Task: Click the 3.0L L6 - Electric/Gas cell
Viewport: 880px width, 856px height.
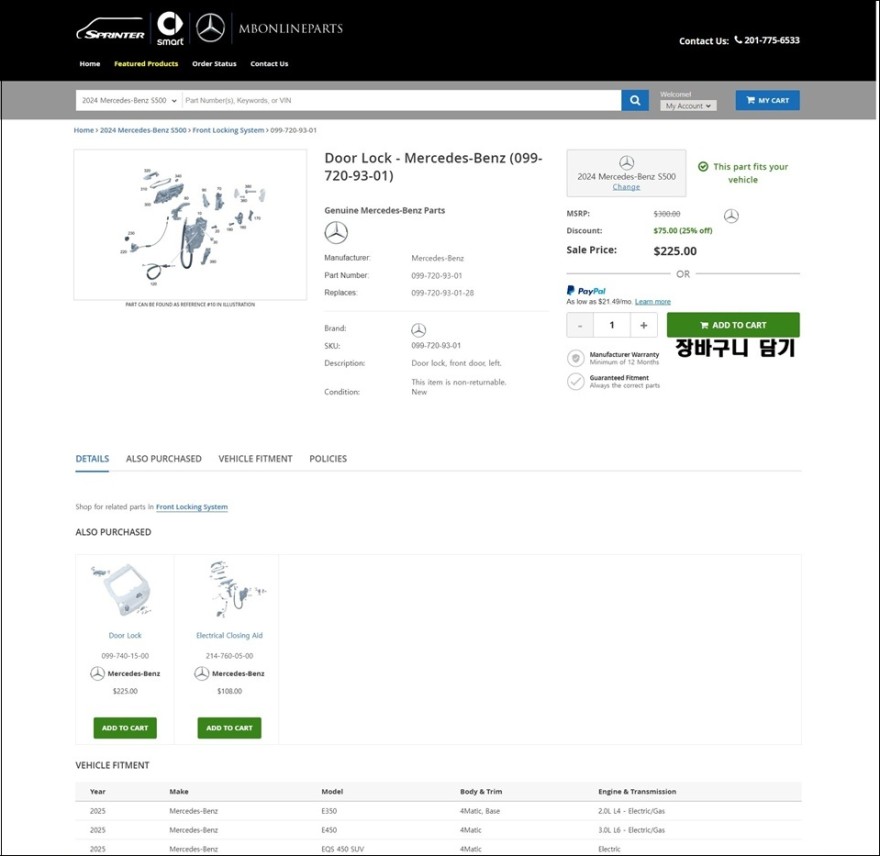Action: pyautogui.click(x=631, y=830)
